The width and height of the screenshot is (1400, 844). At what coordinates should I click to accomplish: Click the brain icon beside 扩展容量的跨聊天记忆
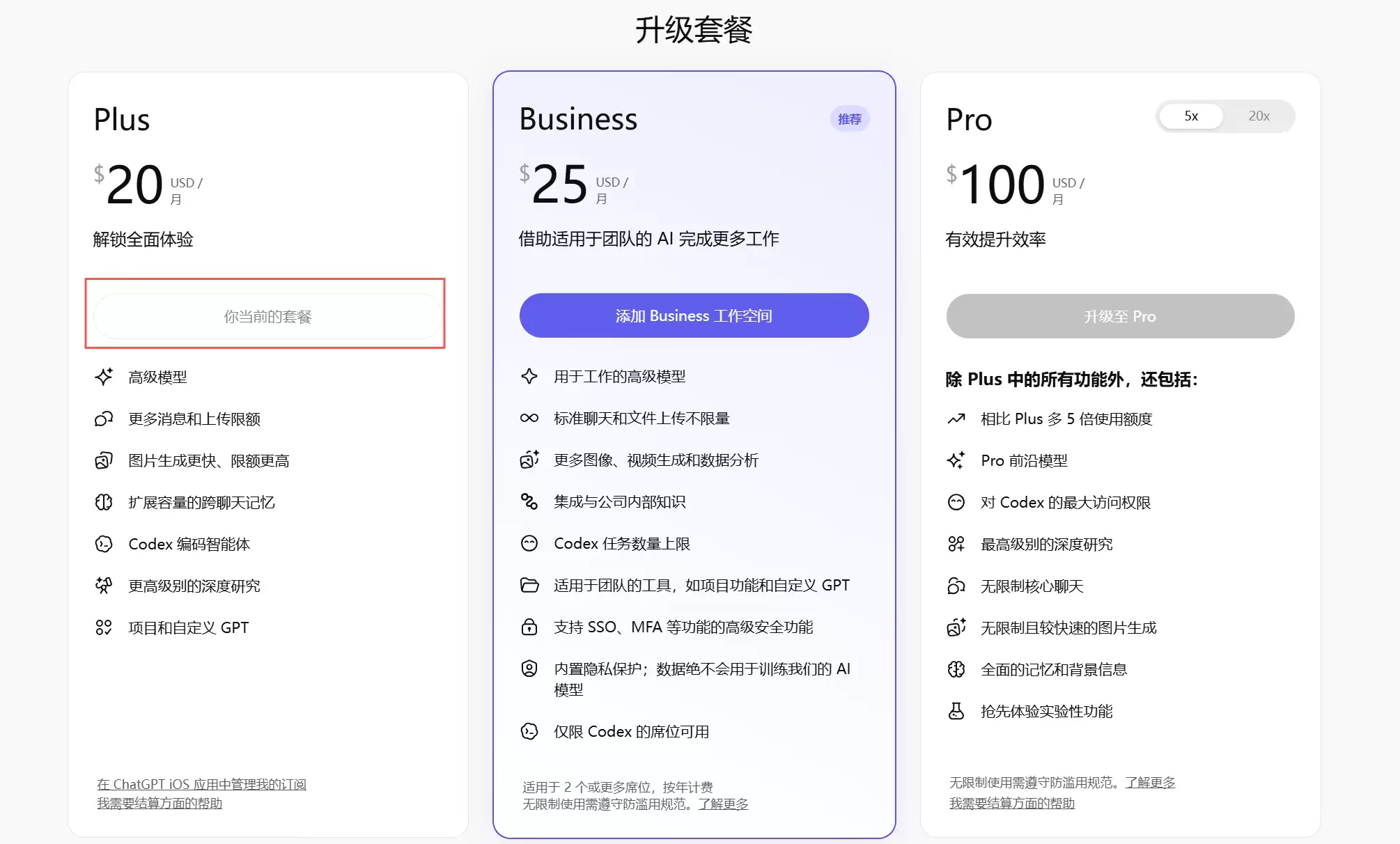click(104, 502)
